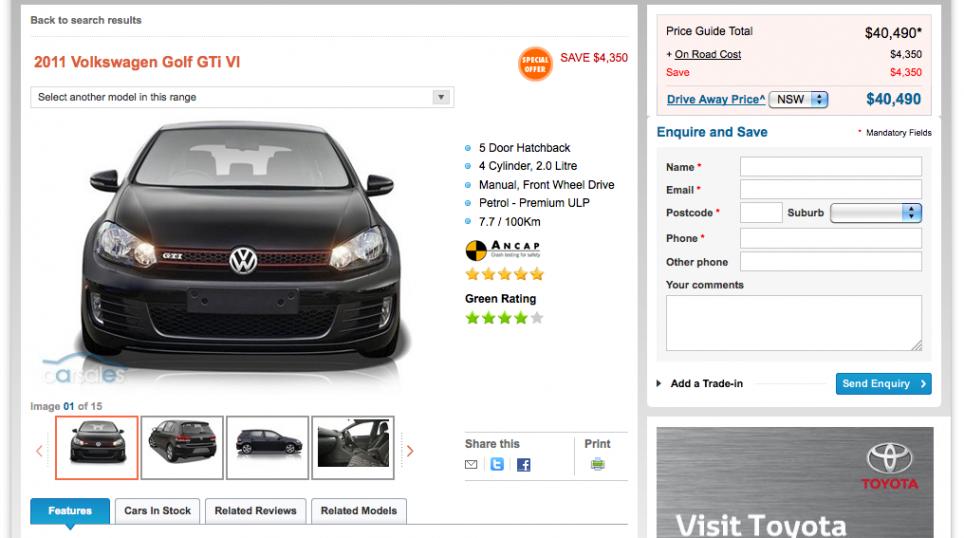Go back to search results
This screenshot has width=964, height=538.
click(86, 20)
